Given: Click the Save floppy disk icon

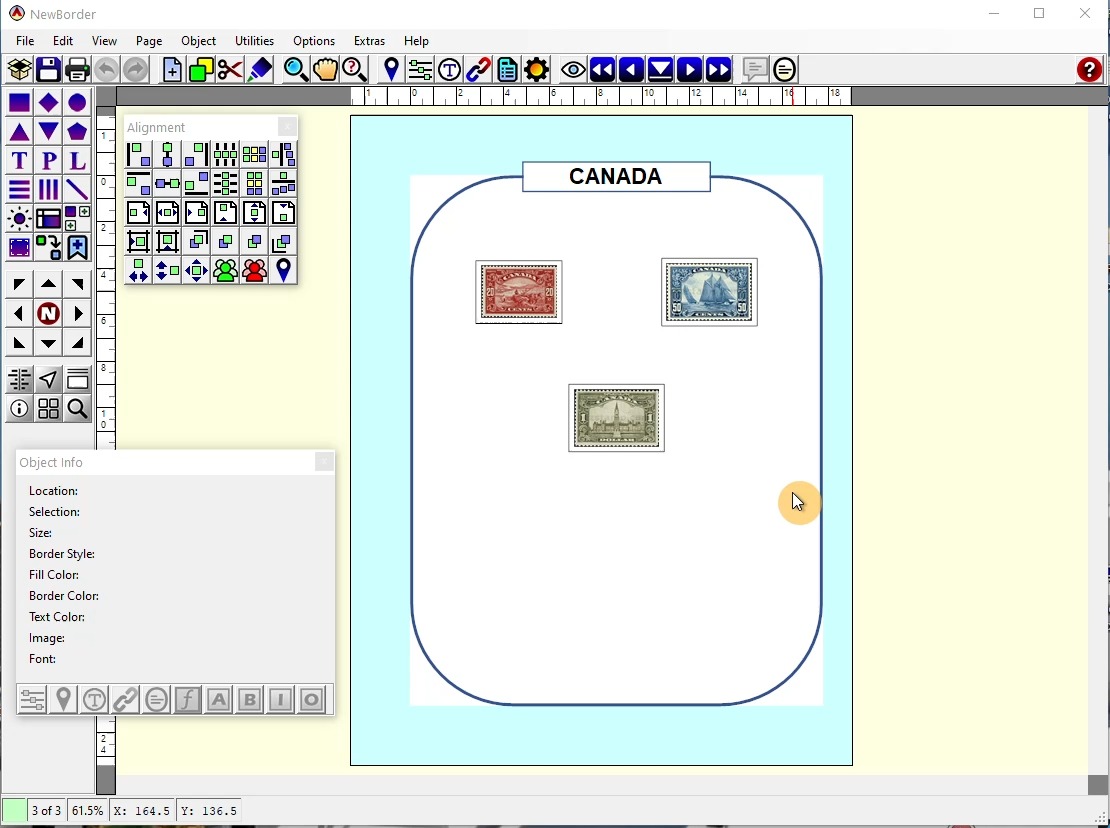Looking at the screenshot, I should [x=48, y=70].
